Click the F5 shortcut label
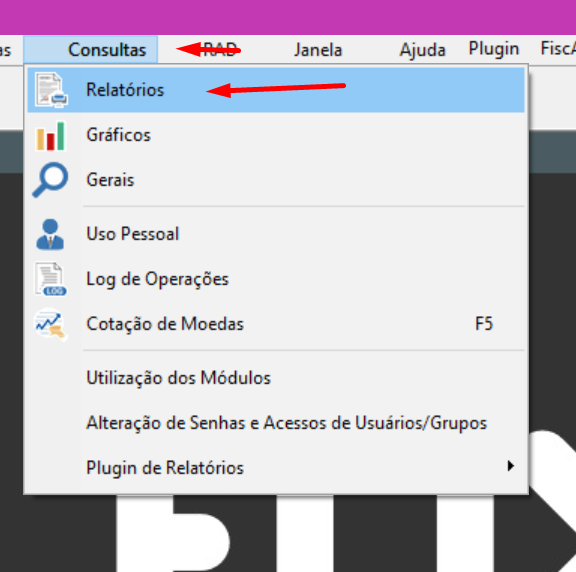Viewport: 576px width, 572px height. [x=484, y=324]
